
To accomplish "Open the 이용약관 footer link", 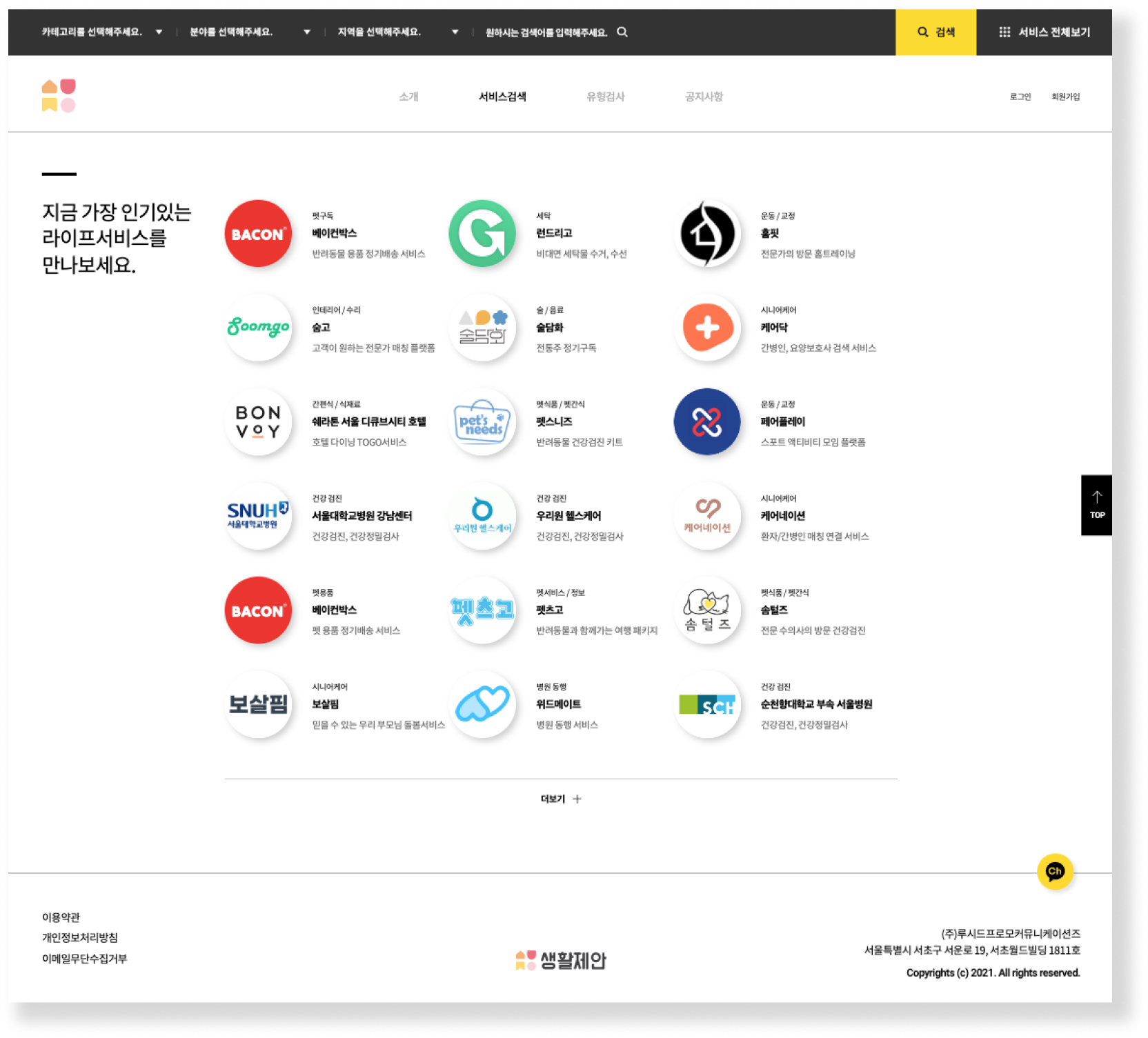I will coord(61,917).
